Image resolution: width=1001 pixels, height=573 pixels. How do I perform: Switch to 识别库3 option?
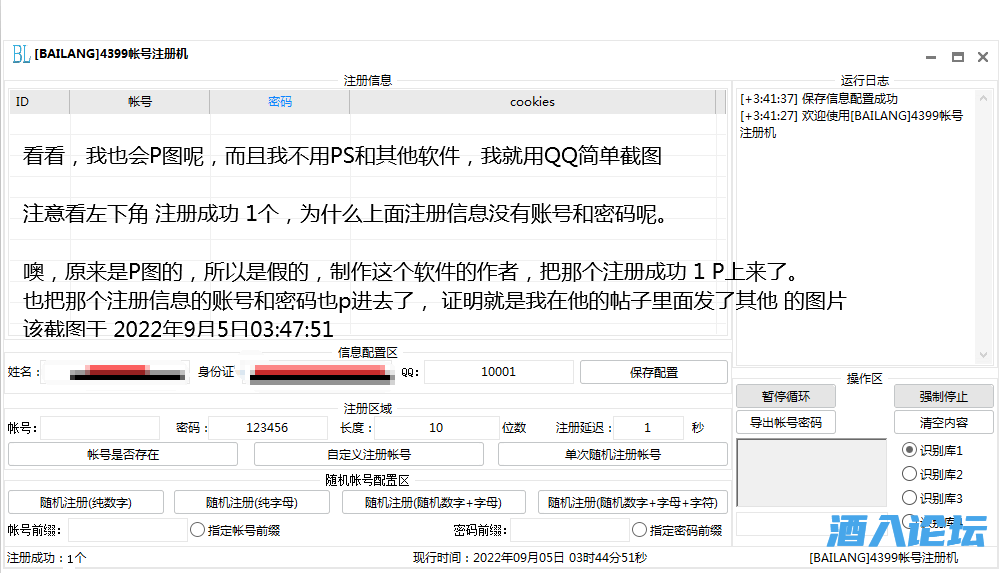[909, 498]
